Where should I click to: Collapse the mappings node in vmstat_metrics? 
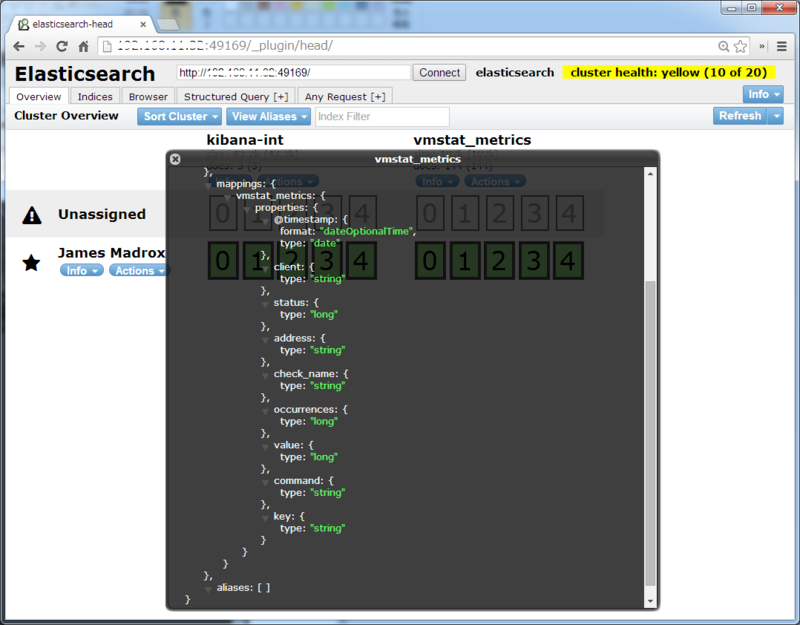click(207, 184)
